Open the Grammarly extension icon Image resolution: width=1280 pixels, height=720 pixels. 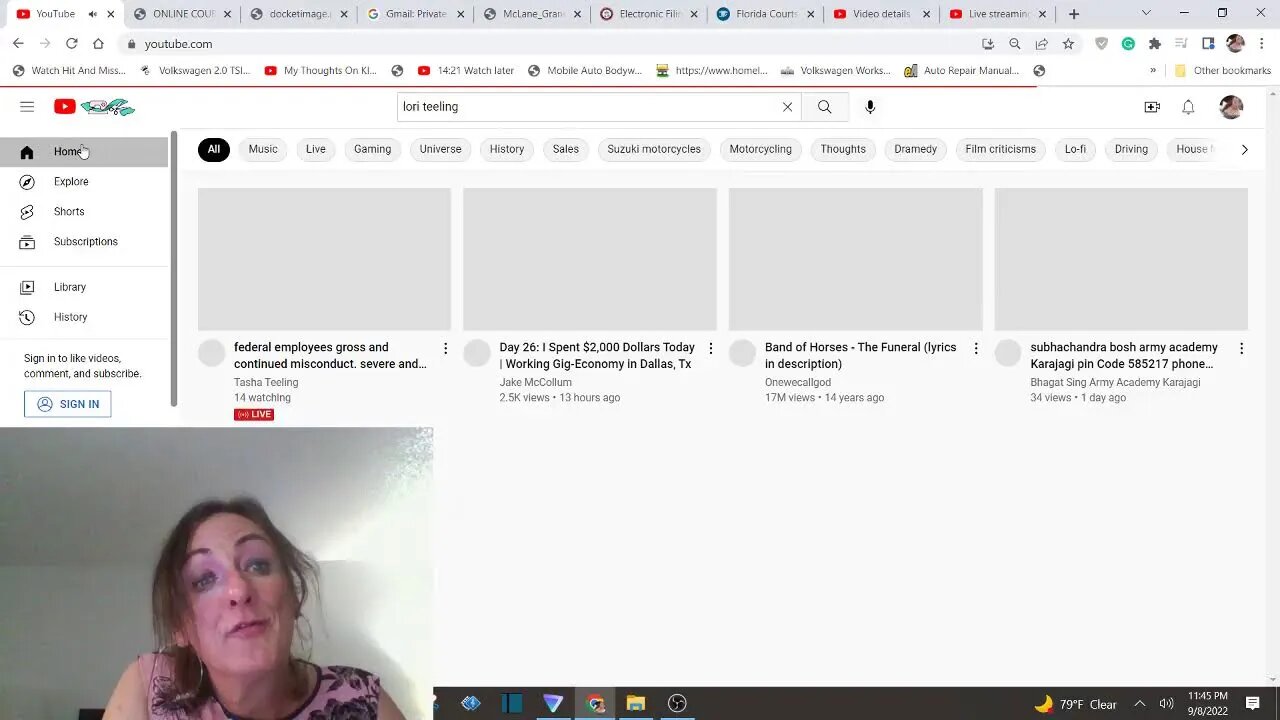pos(1128,44)
